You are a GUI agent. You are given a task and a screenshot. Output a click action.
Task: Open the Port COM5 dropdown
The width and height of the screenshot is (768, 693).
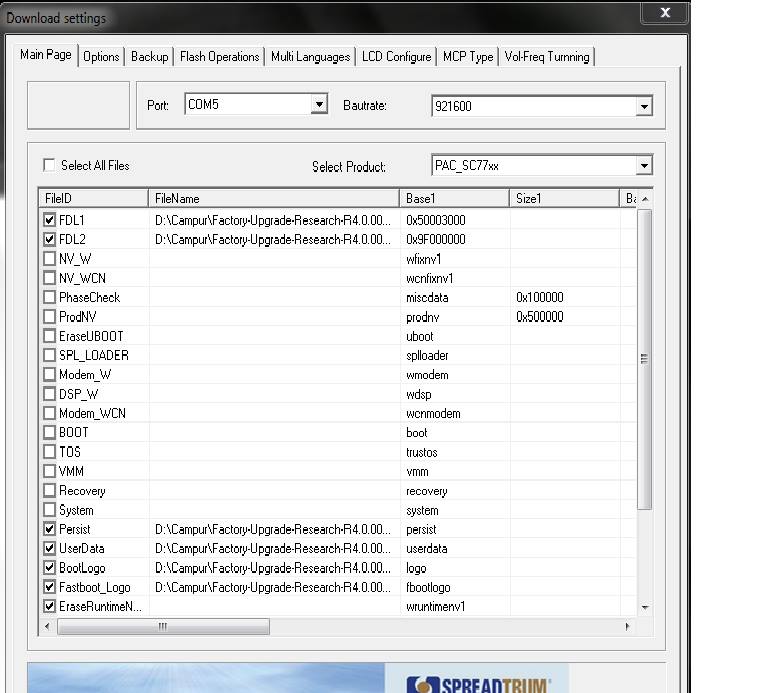319,104
